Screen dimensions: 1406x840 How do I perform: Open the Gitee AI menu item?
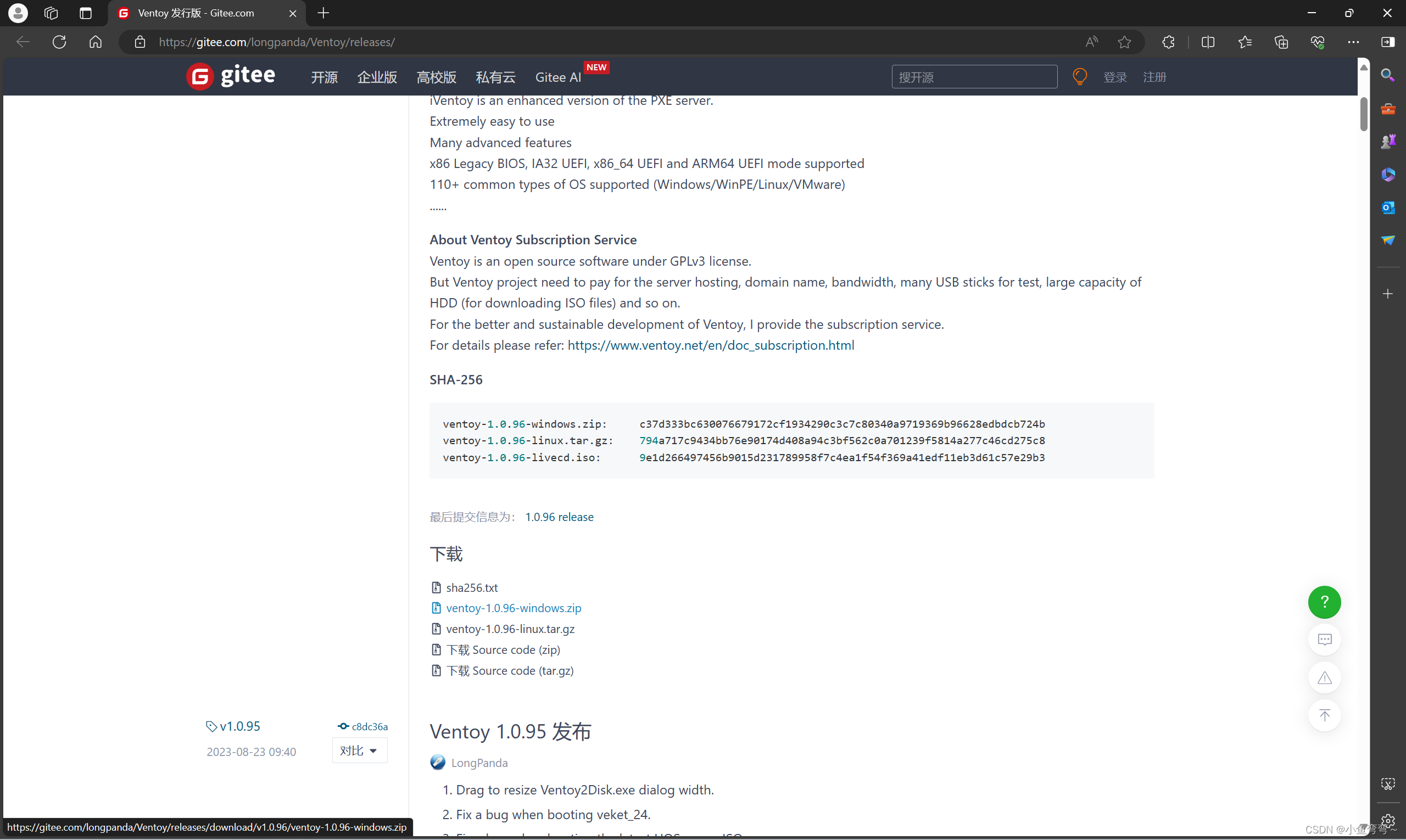coord(559,77)
